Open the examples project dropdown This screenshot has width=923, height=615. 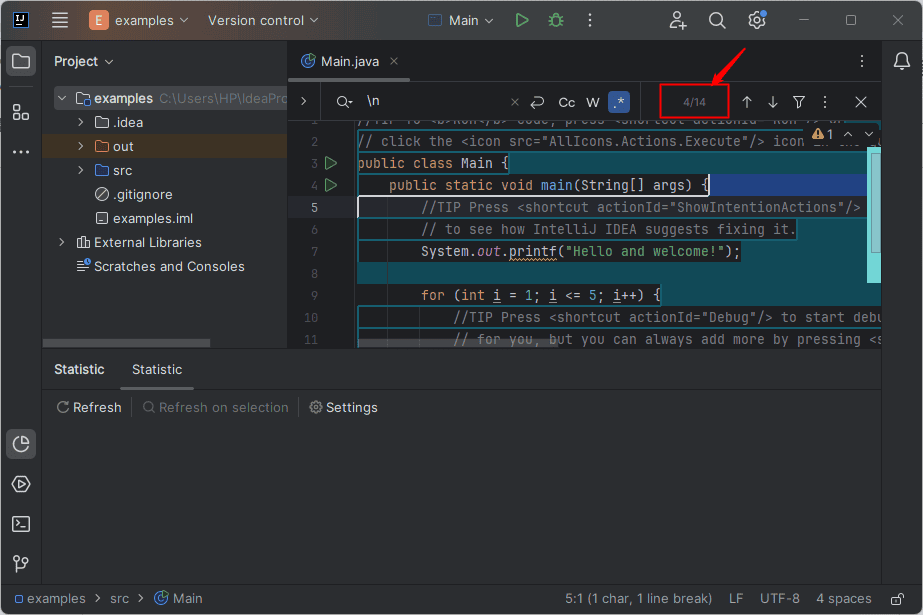coord(139,20)
